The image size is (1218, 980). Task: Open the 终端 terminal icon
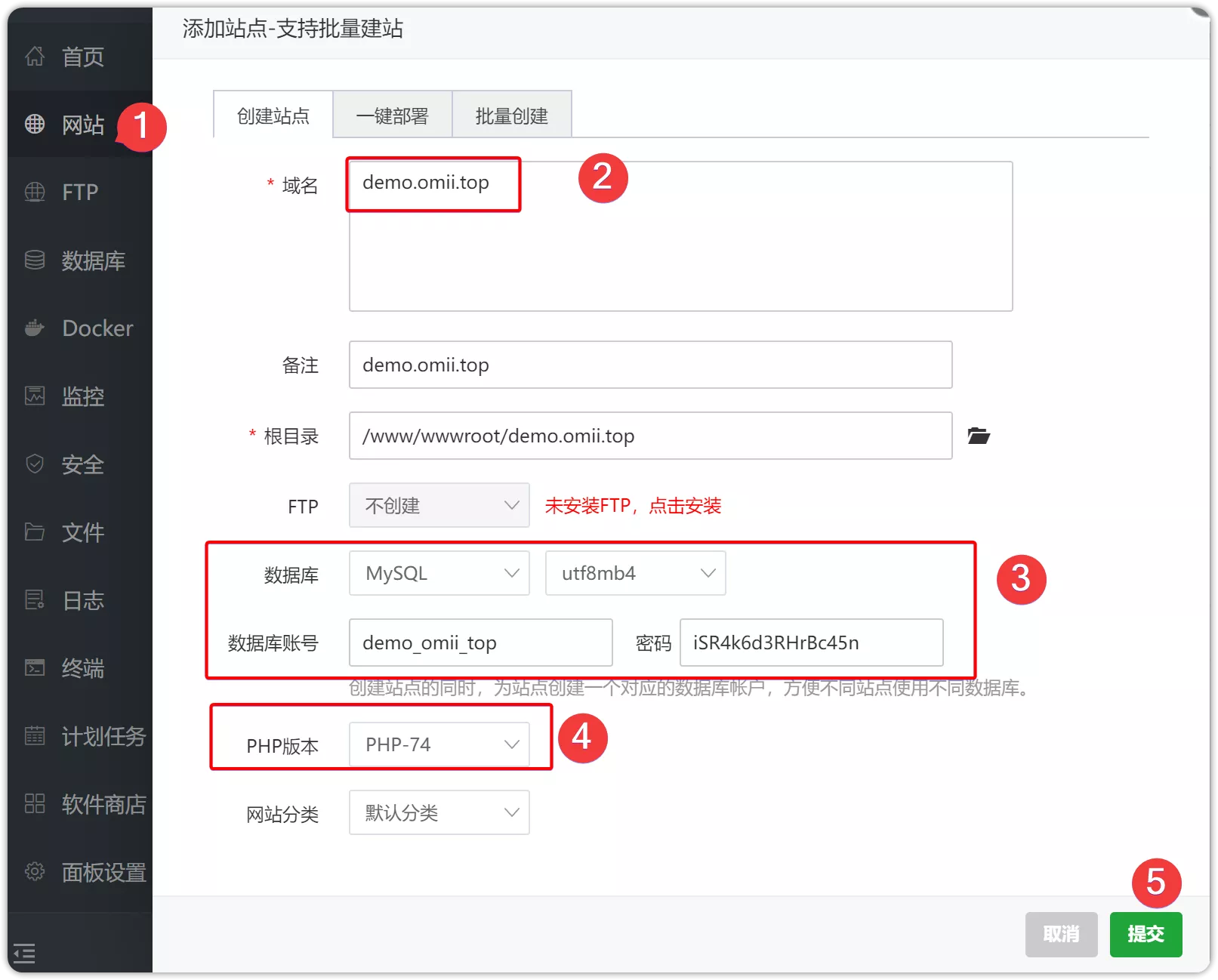coord(35,667)
